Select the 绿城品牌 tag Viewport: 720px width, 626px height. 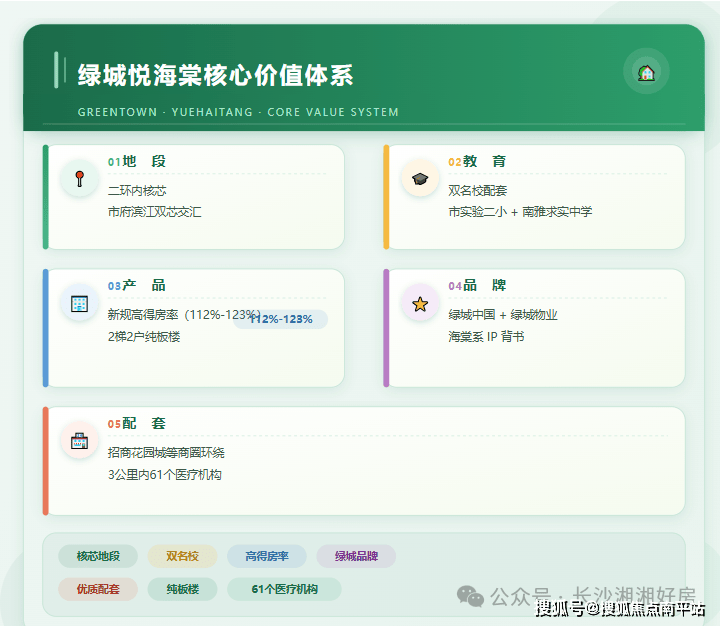click(x=356, y=556)
